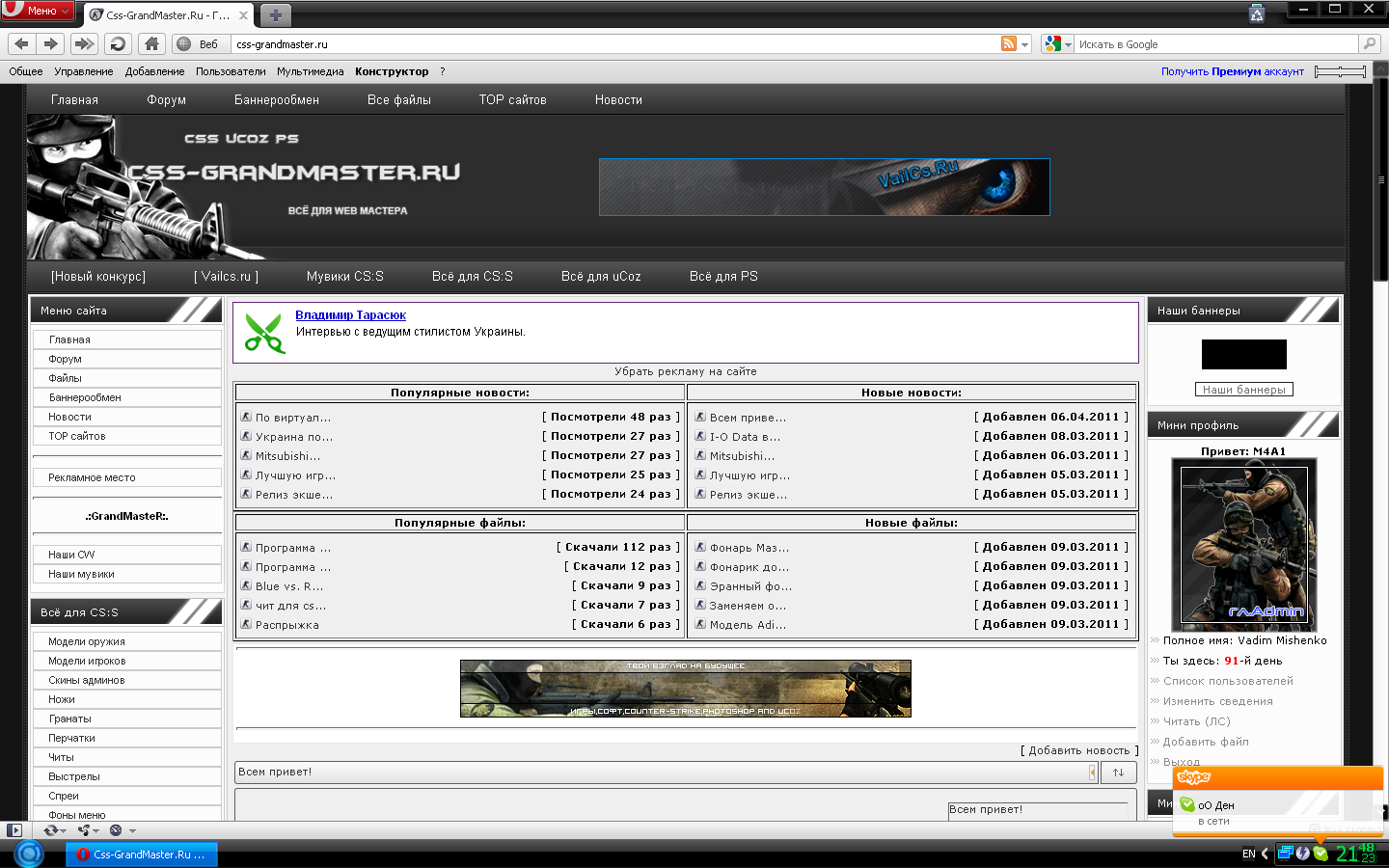This screenshot has height=868, width=1389.
Task: Open Баннерообмен in top navigation
Action: [x=277, y=99]
